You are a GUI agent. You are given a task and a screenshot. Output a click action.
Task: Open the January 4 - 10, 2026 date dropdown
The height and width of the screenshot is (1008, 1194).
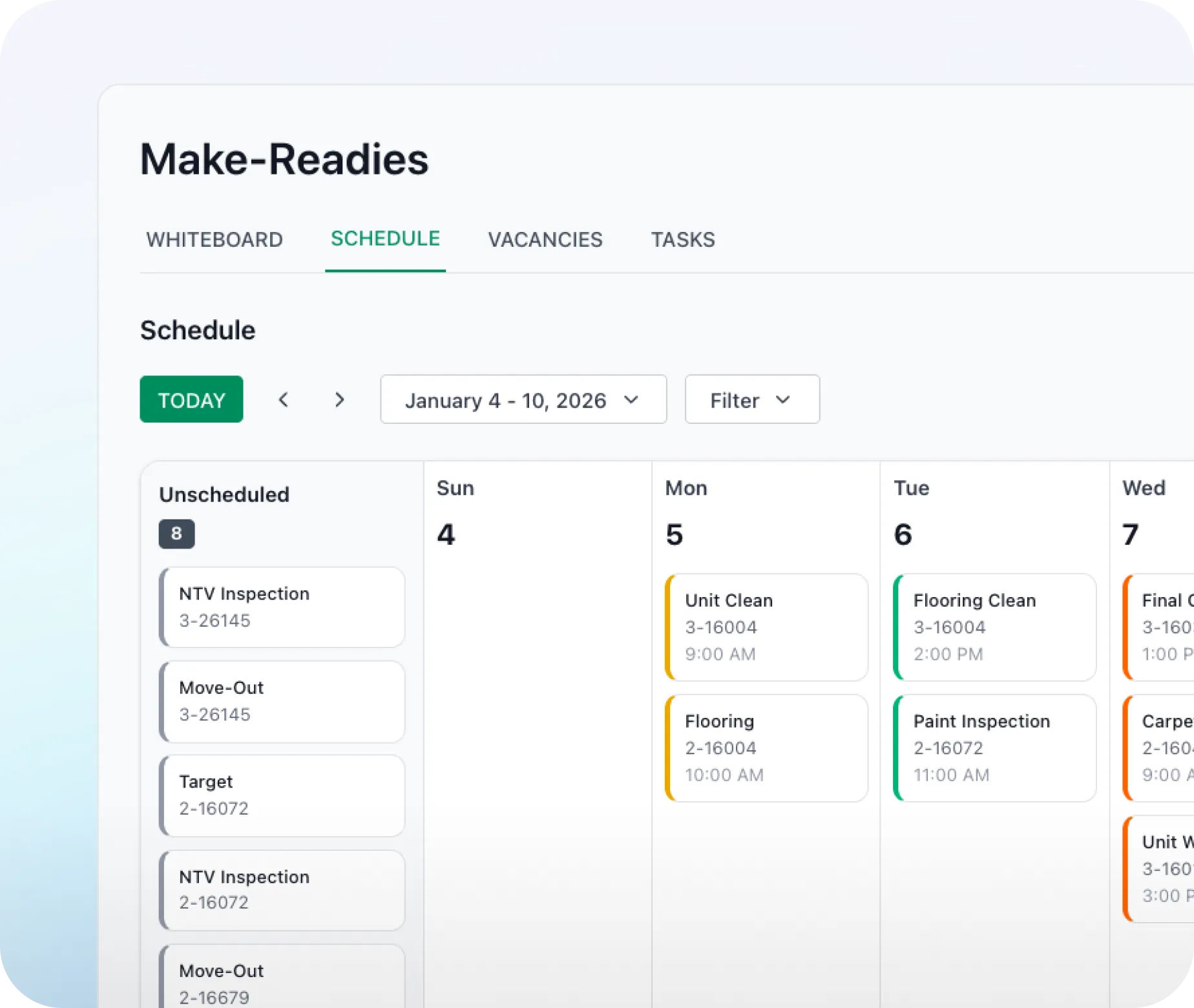click(523, 399)
